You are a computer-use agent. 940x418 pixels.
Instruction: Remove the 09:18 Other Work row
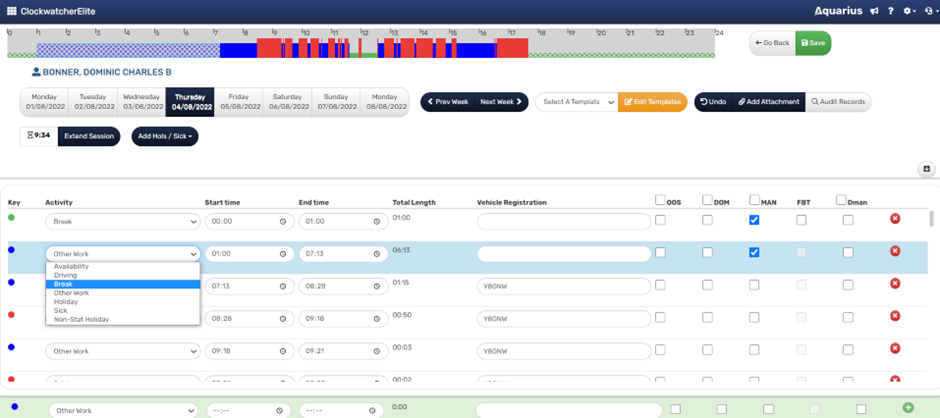tap(895, 349)
